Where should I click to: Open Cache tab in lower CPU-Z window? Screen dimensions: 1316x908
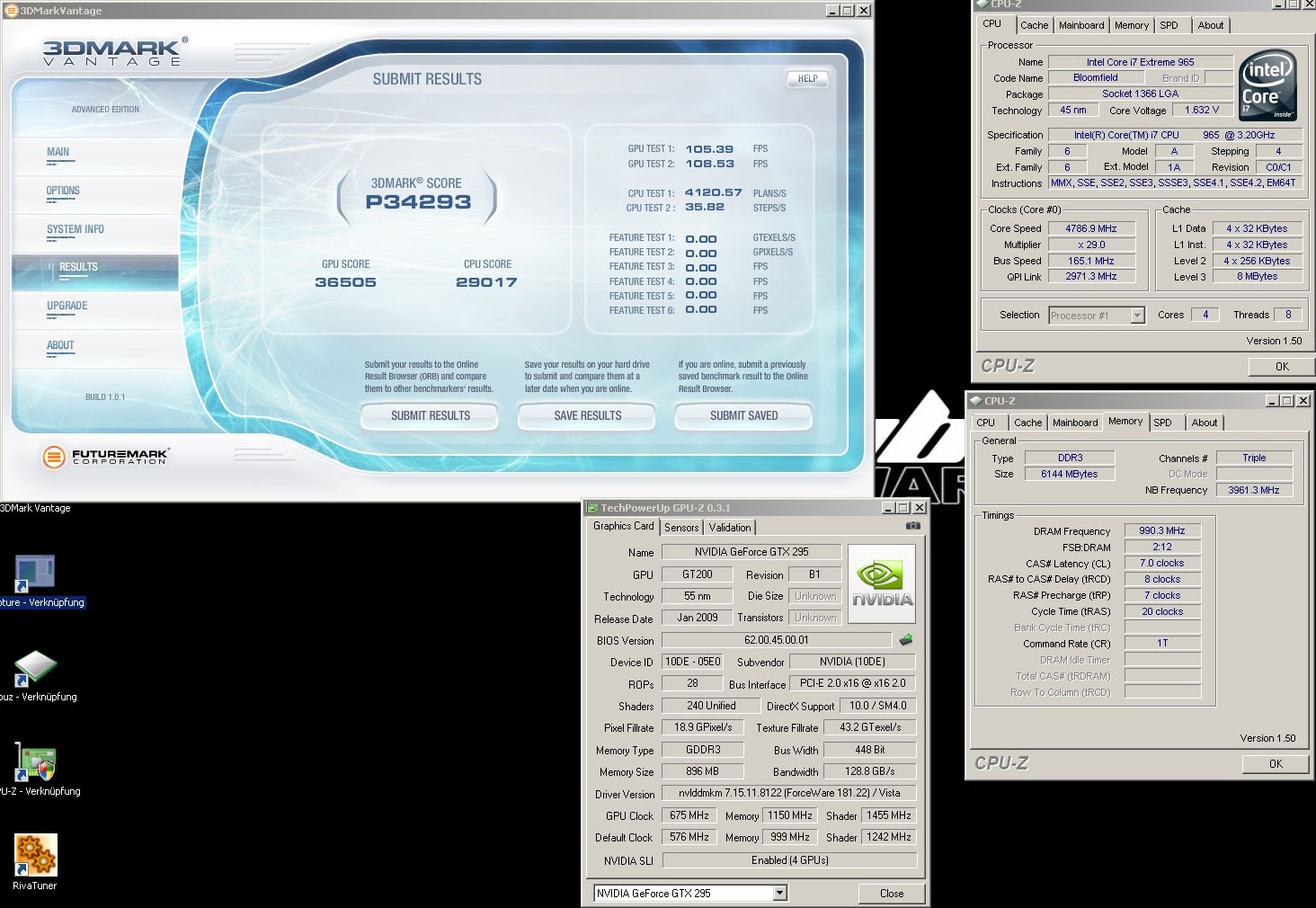tap(1028, 423)
